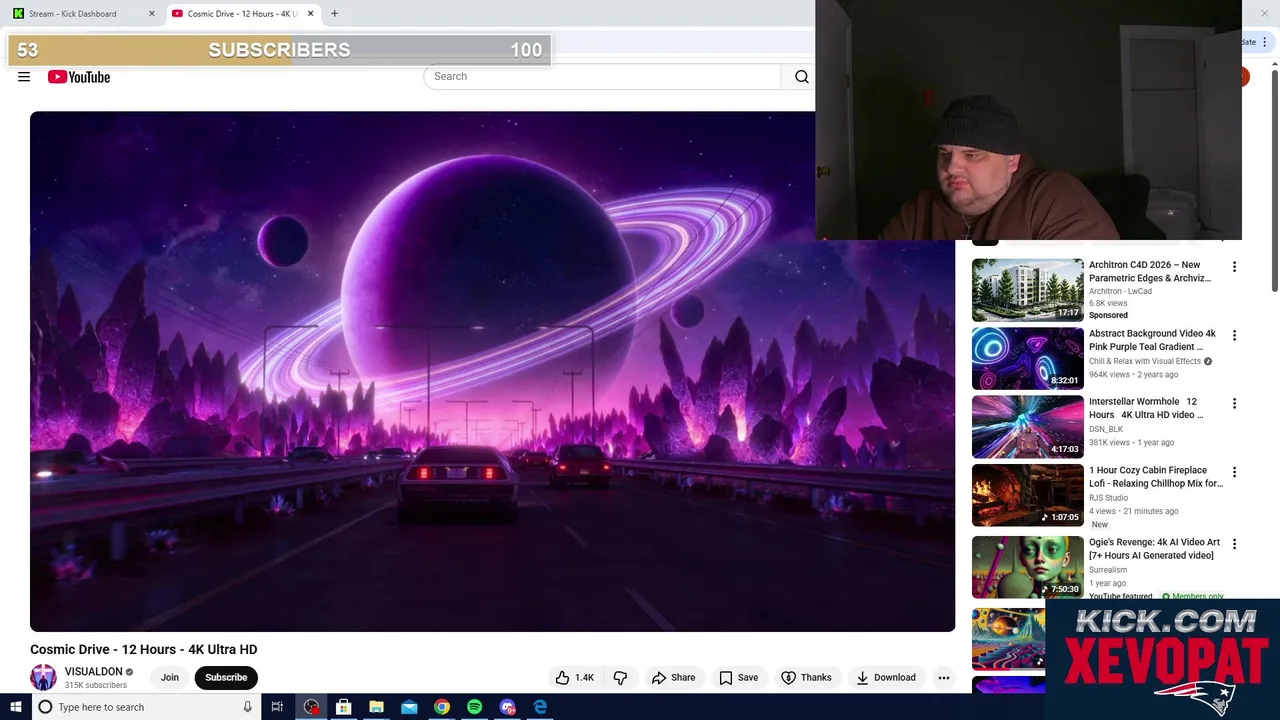Open the Ogie's Revenge video thumbnail
Image resolution: width=1280 pixels, height=720 pixels.
(x=1027, y=567)
